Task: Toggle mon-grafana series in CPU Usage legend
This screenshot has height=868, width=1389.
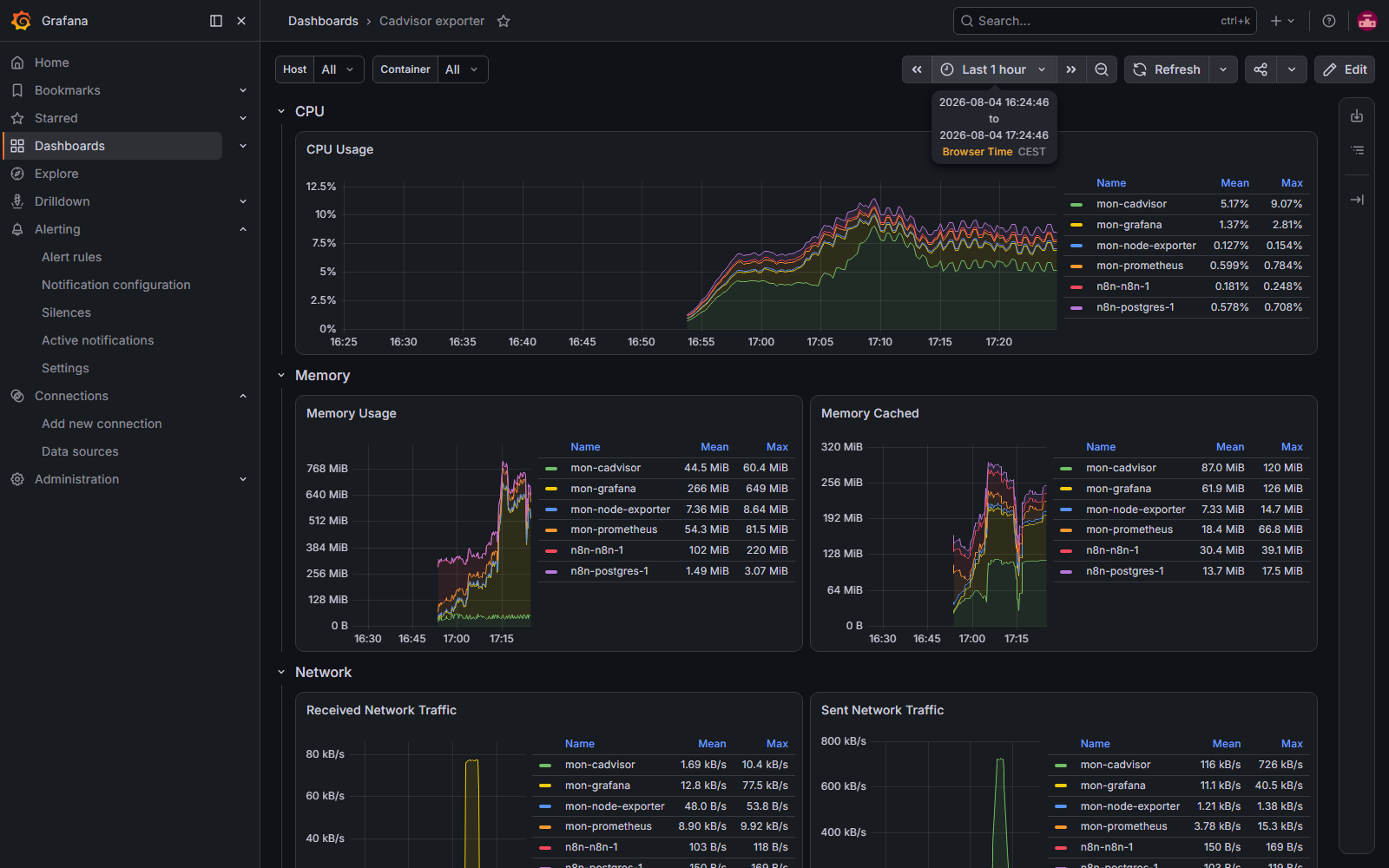Action: tap(1129, 225)
